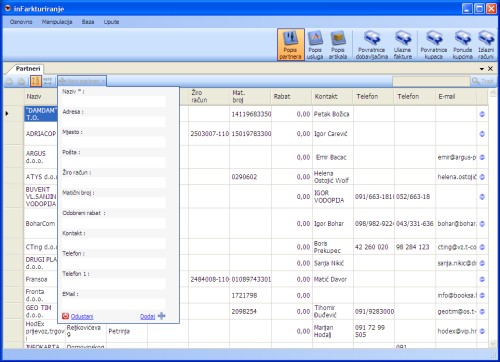The height and width of the screenshot is (362, 500).
Task: Click the blue round icon in Emir Bacac row
Action: [482, 157]
